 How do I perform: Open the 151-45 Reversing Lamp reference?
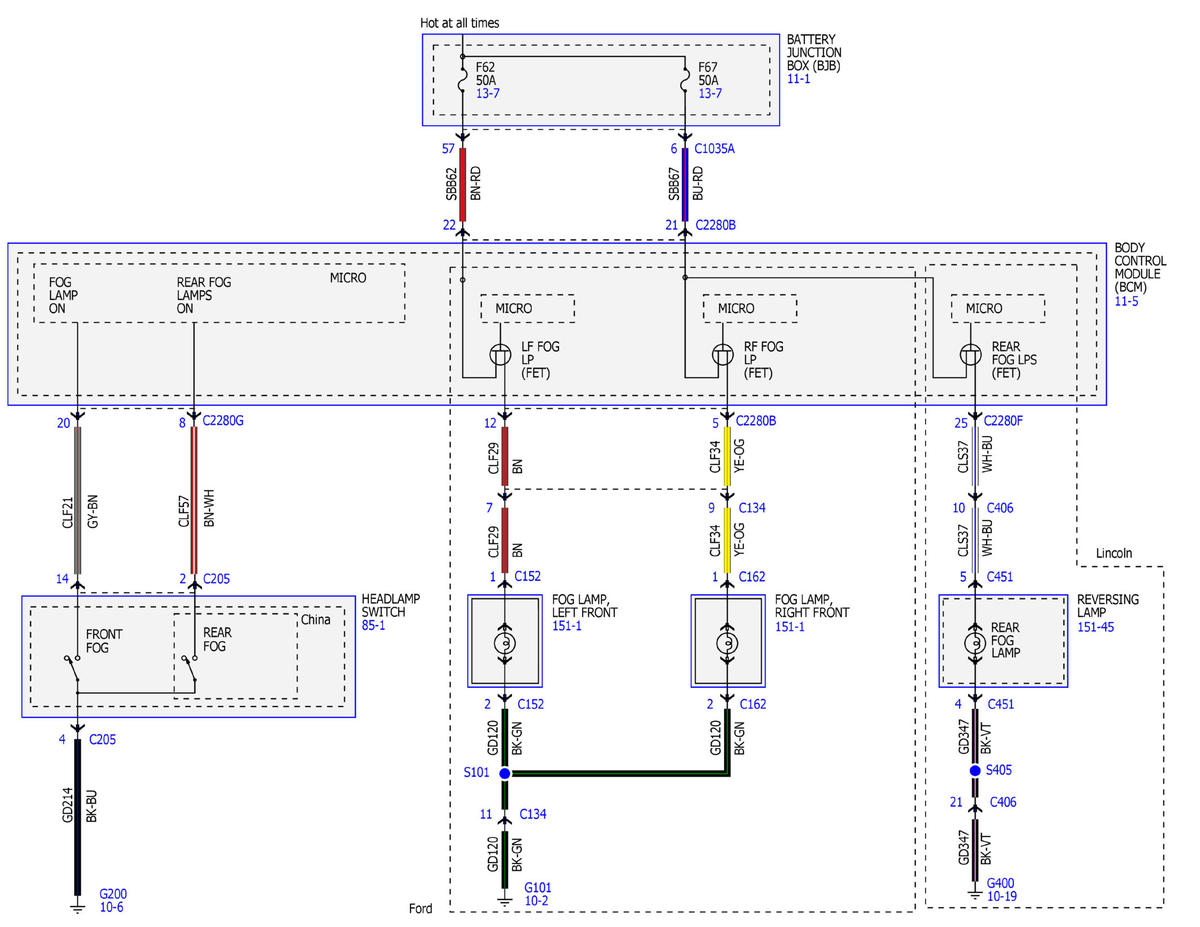pos(1096,627)
